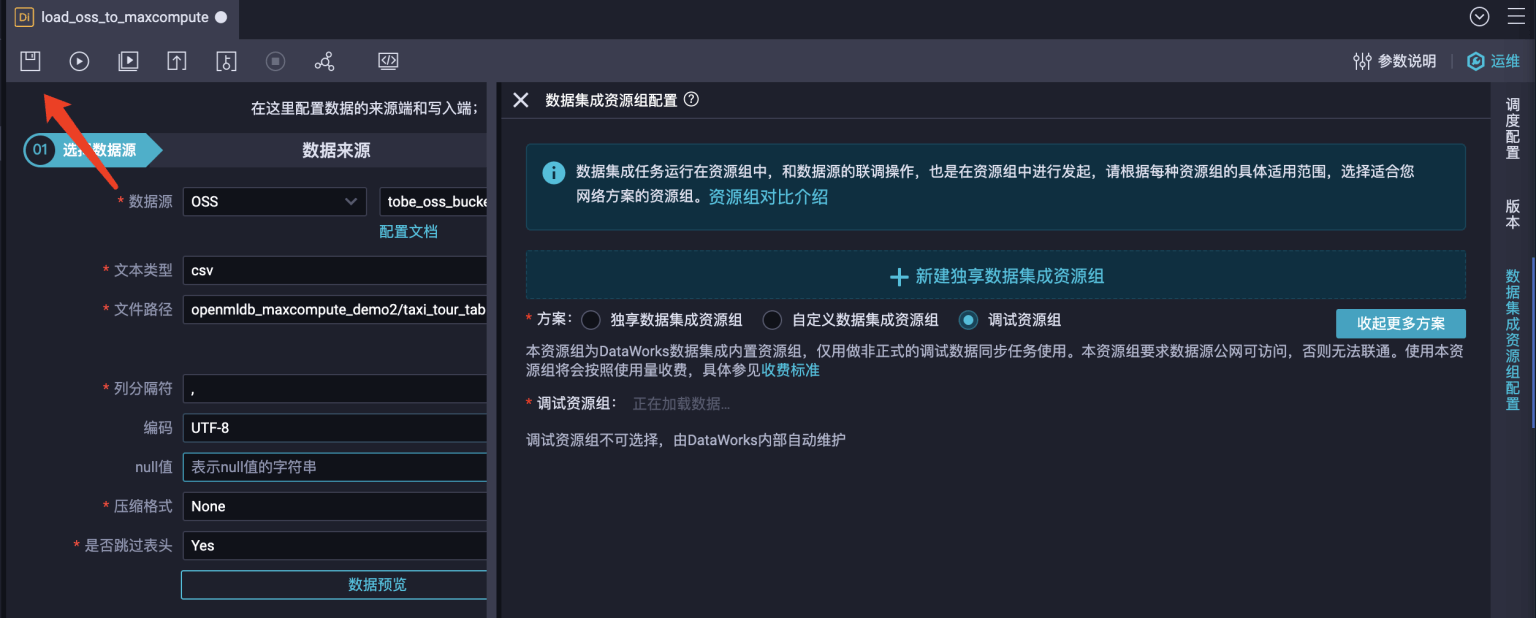Open 配置文档 link

[x=408, y=231]
